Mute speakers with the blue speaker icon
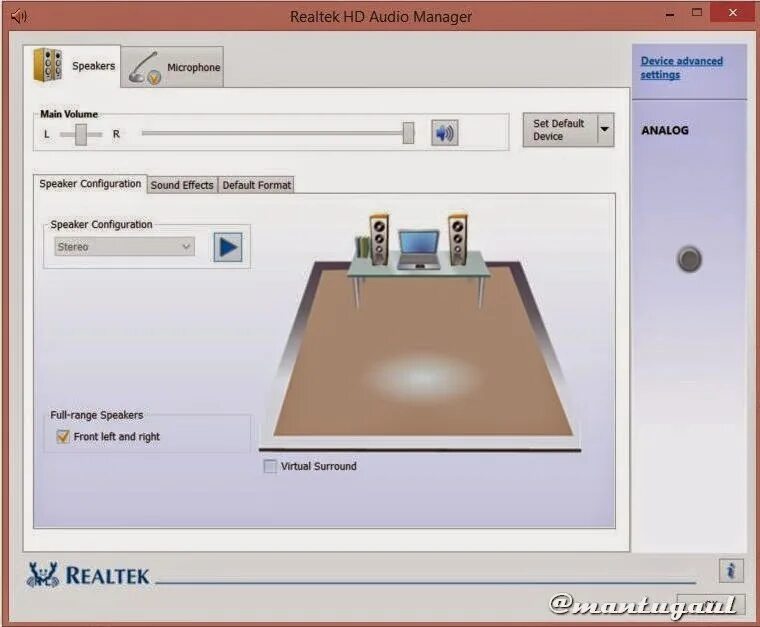760x627 pixels. (444, 133)
